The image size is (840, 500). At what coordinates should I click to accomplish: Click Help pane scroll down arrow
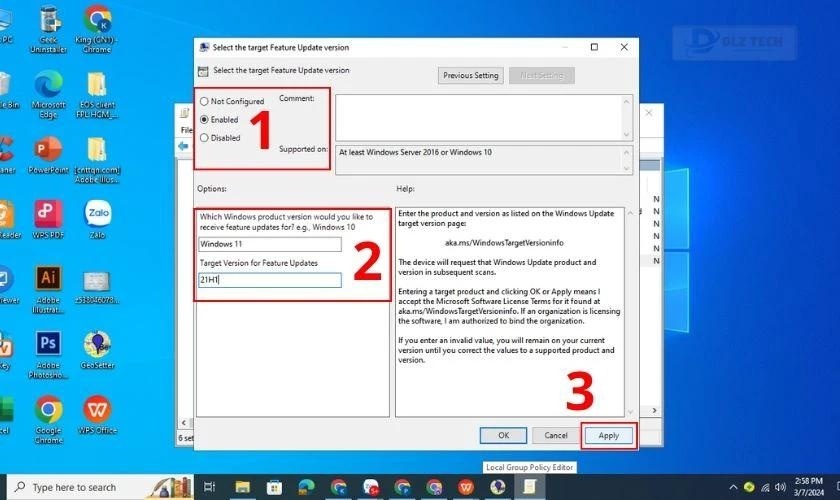[630, 411]
